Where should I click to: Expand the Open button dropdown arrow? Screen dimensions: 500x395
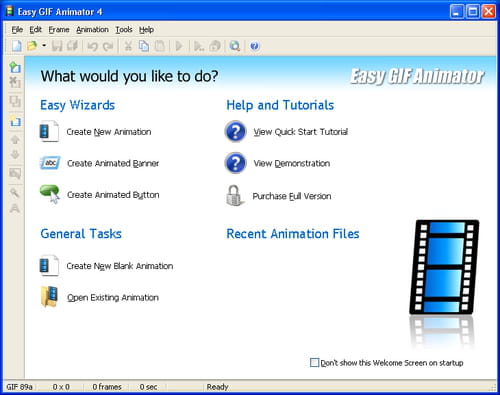tap(44, 45)
